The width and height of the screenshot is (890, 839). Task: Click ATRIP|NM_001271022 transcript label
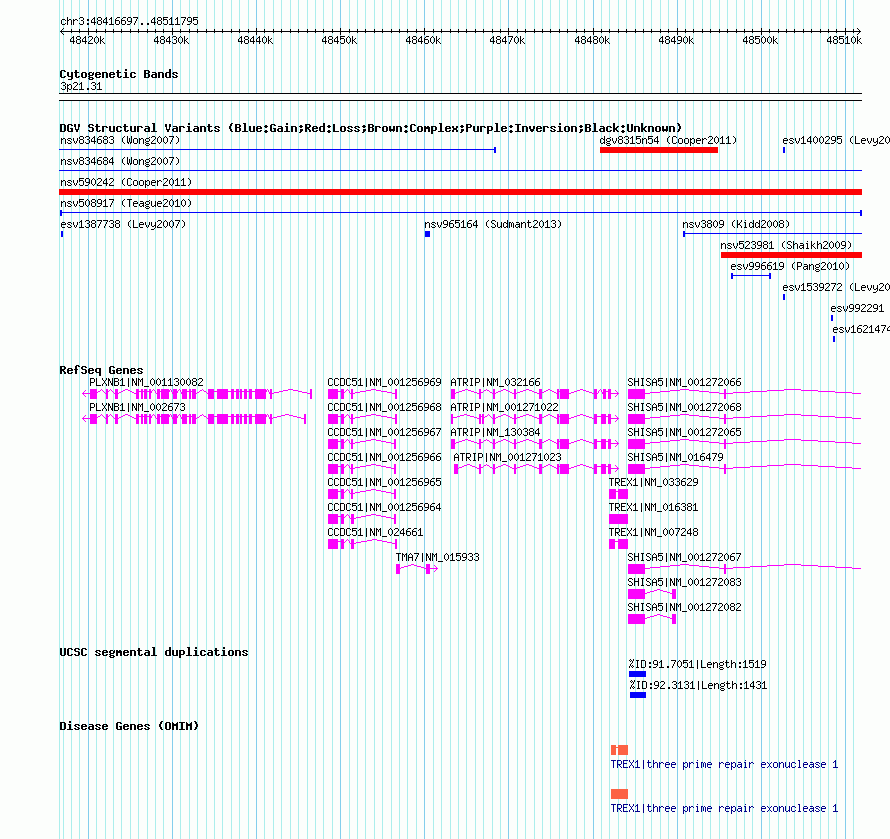[505, 407]
